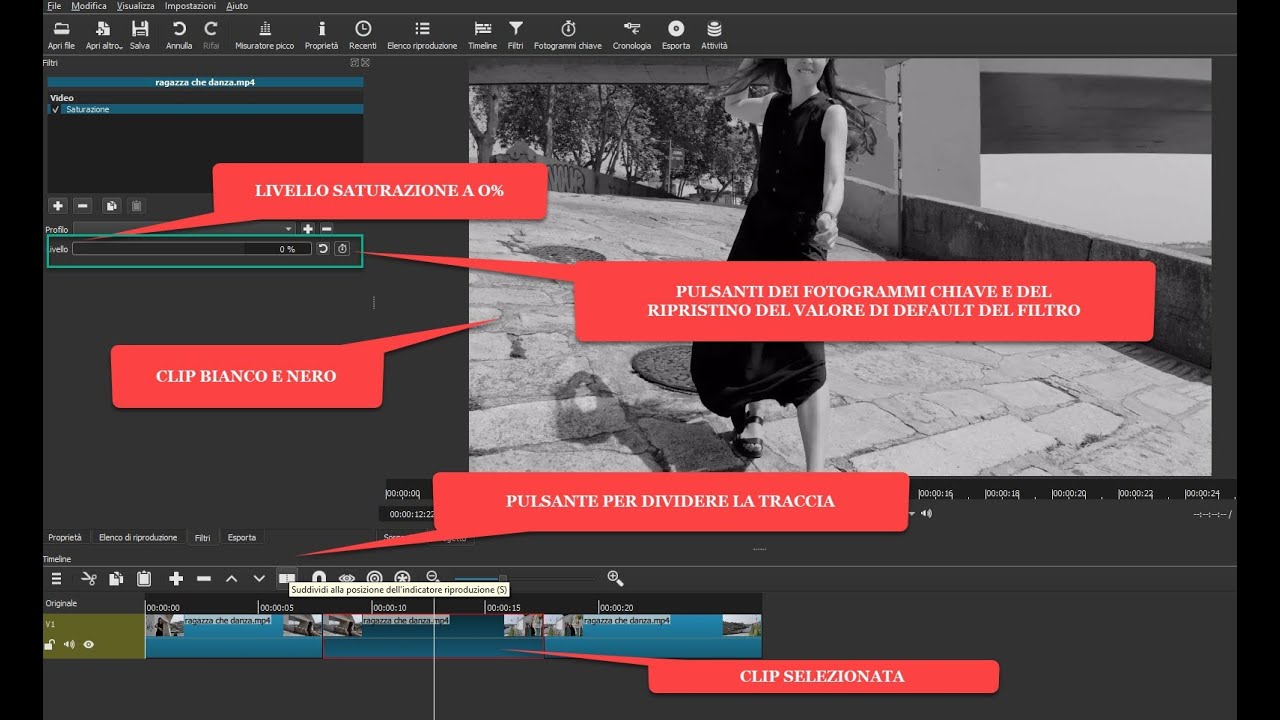Toggle the lock on track V1
The width and height of the screenshot is (1280, 720).
[x=49, y=645]
